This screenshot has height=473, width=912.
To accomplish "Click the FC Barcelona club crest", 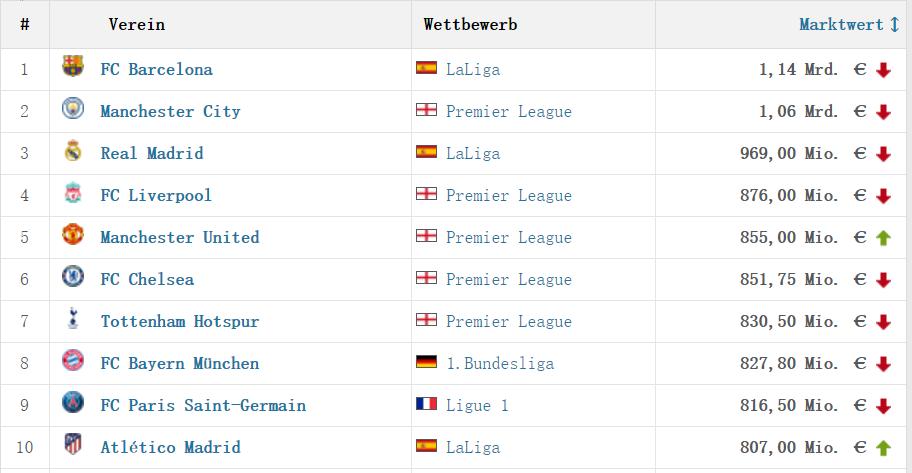I will pyautogui.click(x=73, y=68).
